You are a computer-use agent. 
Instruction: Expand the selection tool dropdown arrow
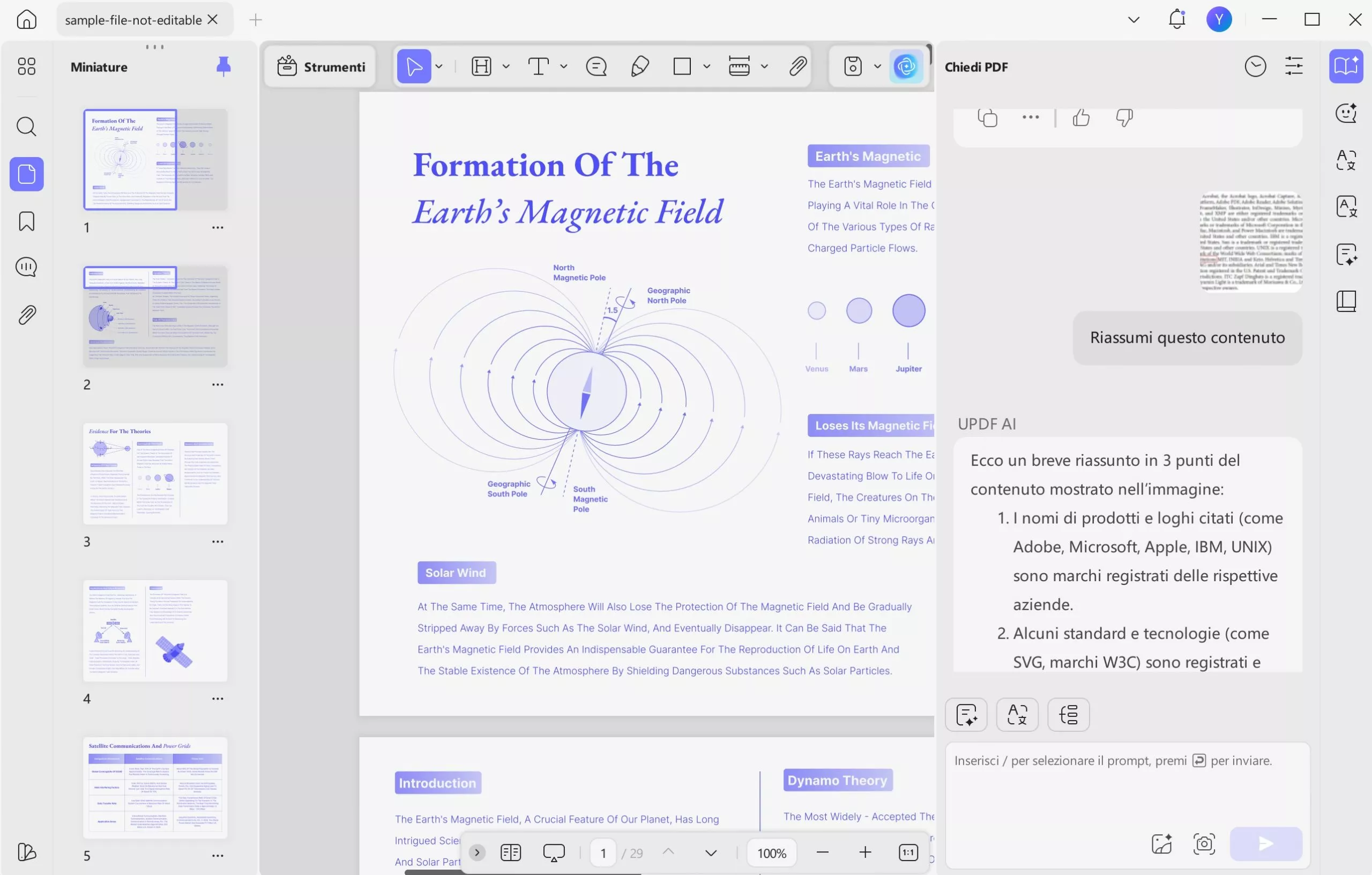coord(439,66)
